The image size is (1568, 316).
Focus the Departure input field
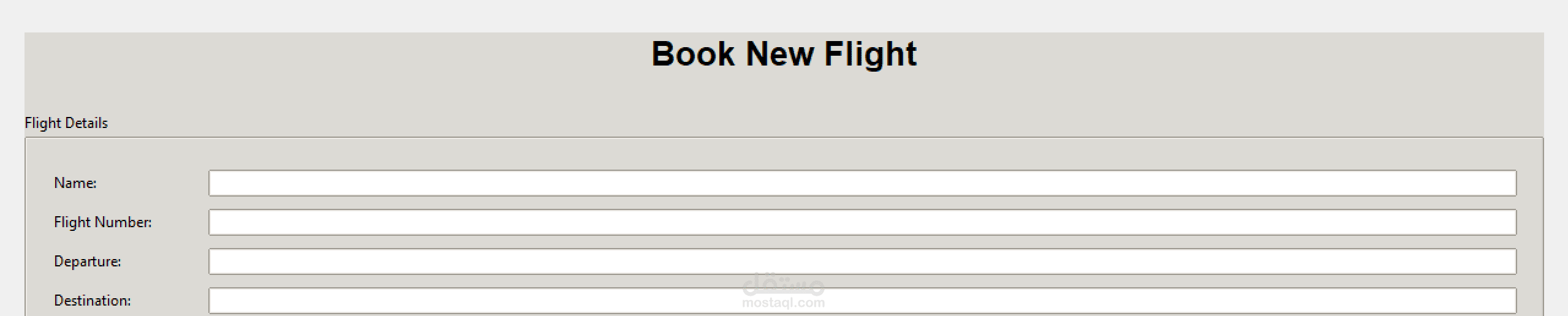tap(862, 261)
